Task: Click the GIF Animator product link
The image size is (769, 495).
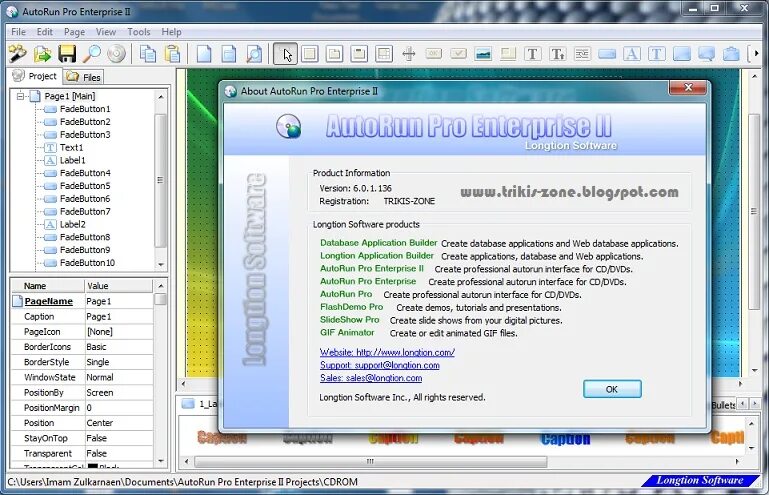Action: tap(347, 333)
